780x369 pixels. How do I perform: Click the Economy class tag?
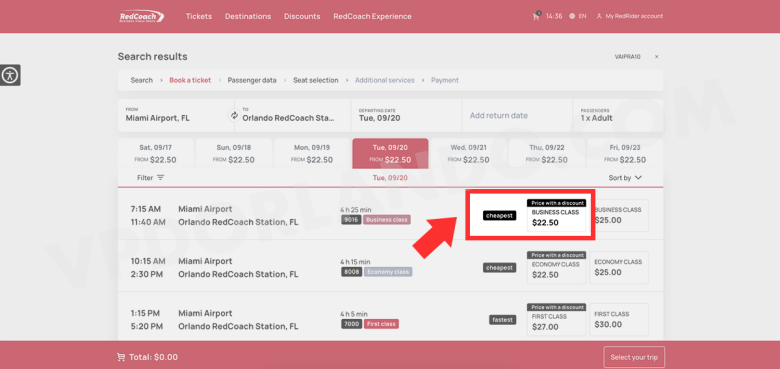(388, 272)
